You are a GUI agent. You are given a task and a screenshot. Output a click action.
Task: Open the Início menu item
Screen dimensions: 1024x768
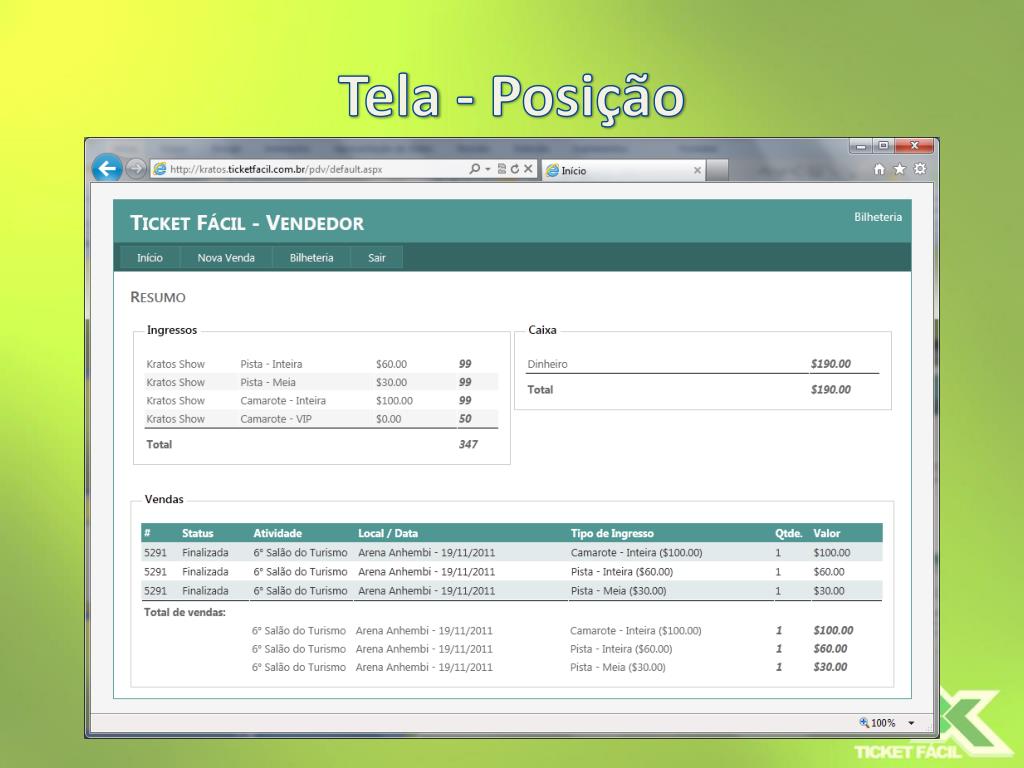[150, 258]
